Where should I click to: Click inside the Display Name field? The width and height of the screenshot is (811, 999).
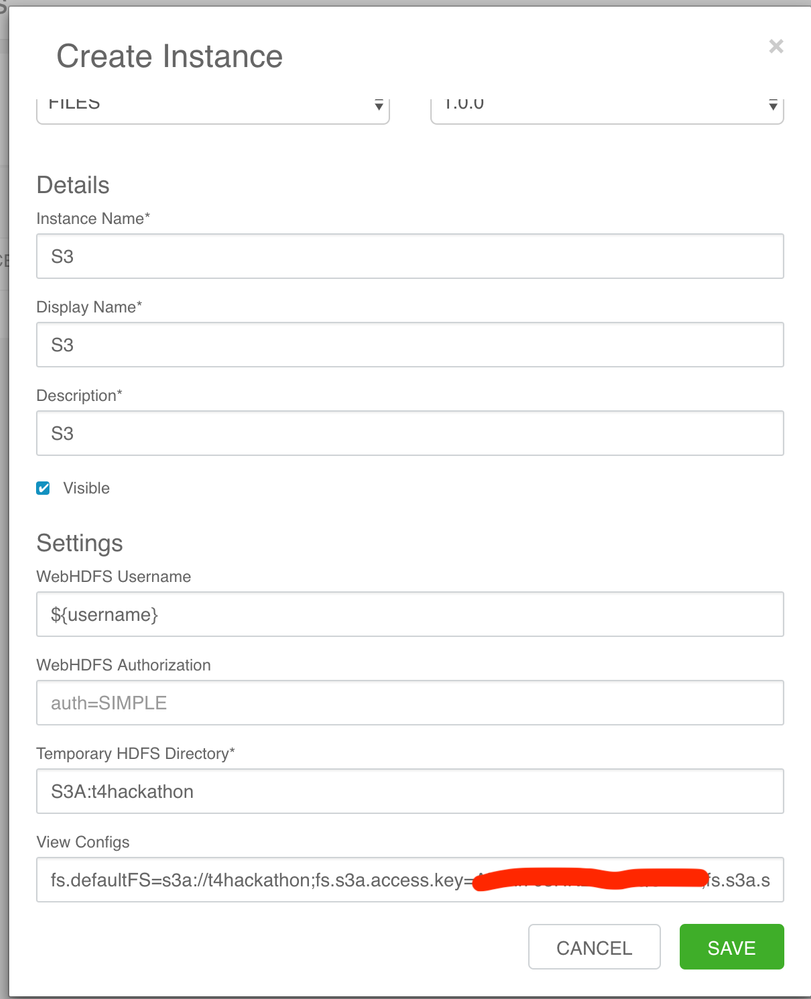(x=410, y=345)
